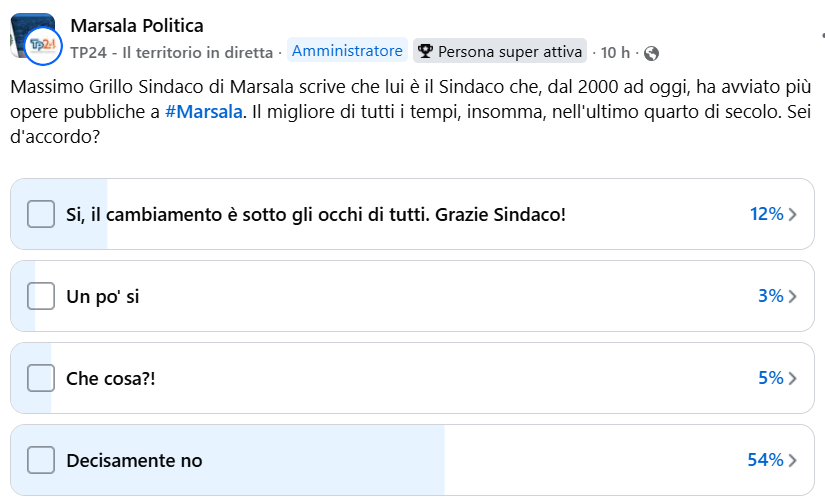Click the Amministratore badge

pyautogui.click(x=347, y=51)
